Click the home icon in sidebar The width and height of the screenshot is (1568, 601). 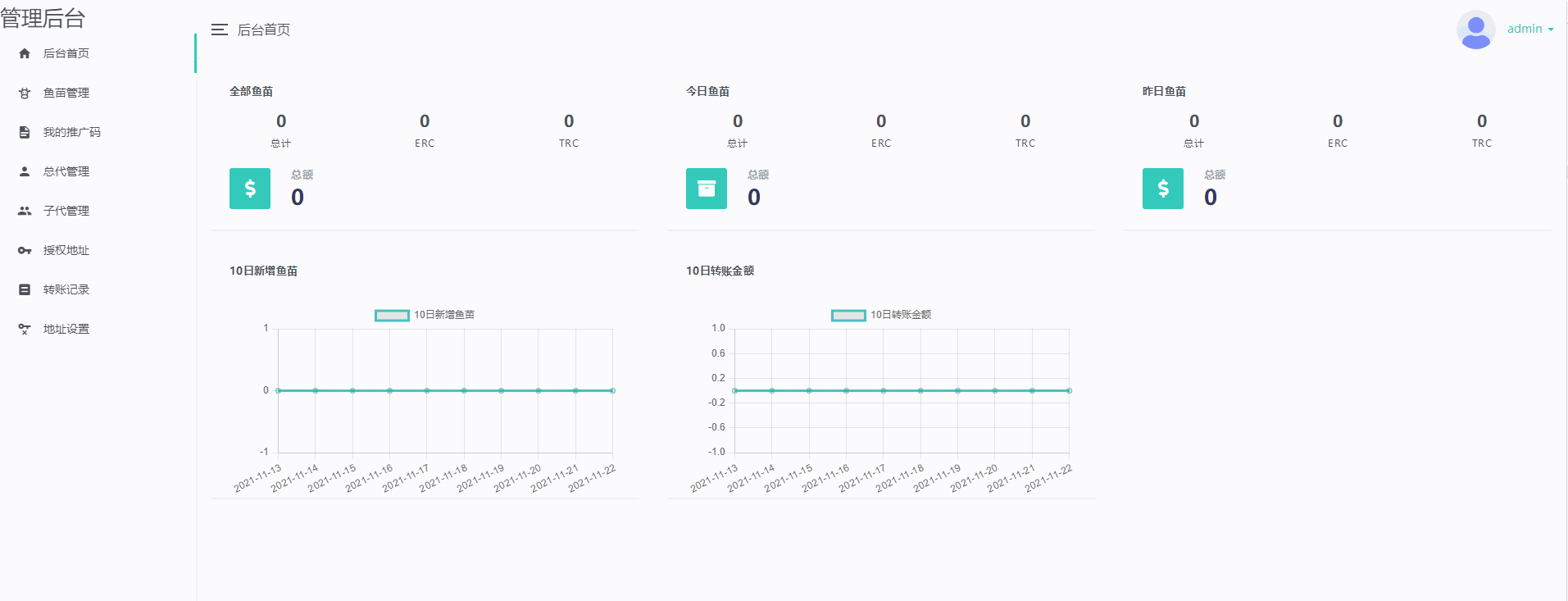25,53
